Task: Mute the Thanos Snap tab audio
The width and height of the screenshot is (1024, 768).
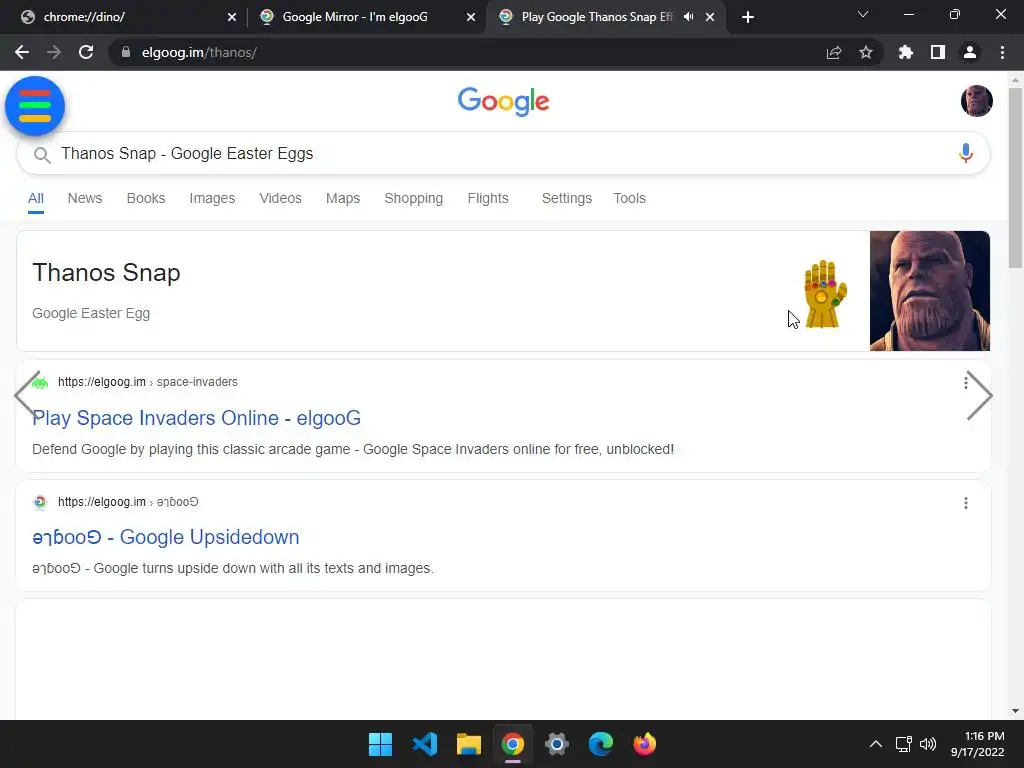Action: click(x=688, y=17)
